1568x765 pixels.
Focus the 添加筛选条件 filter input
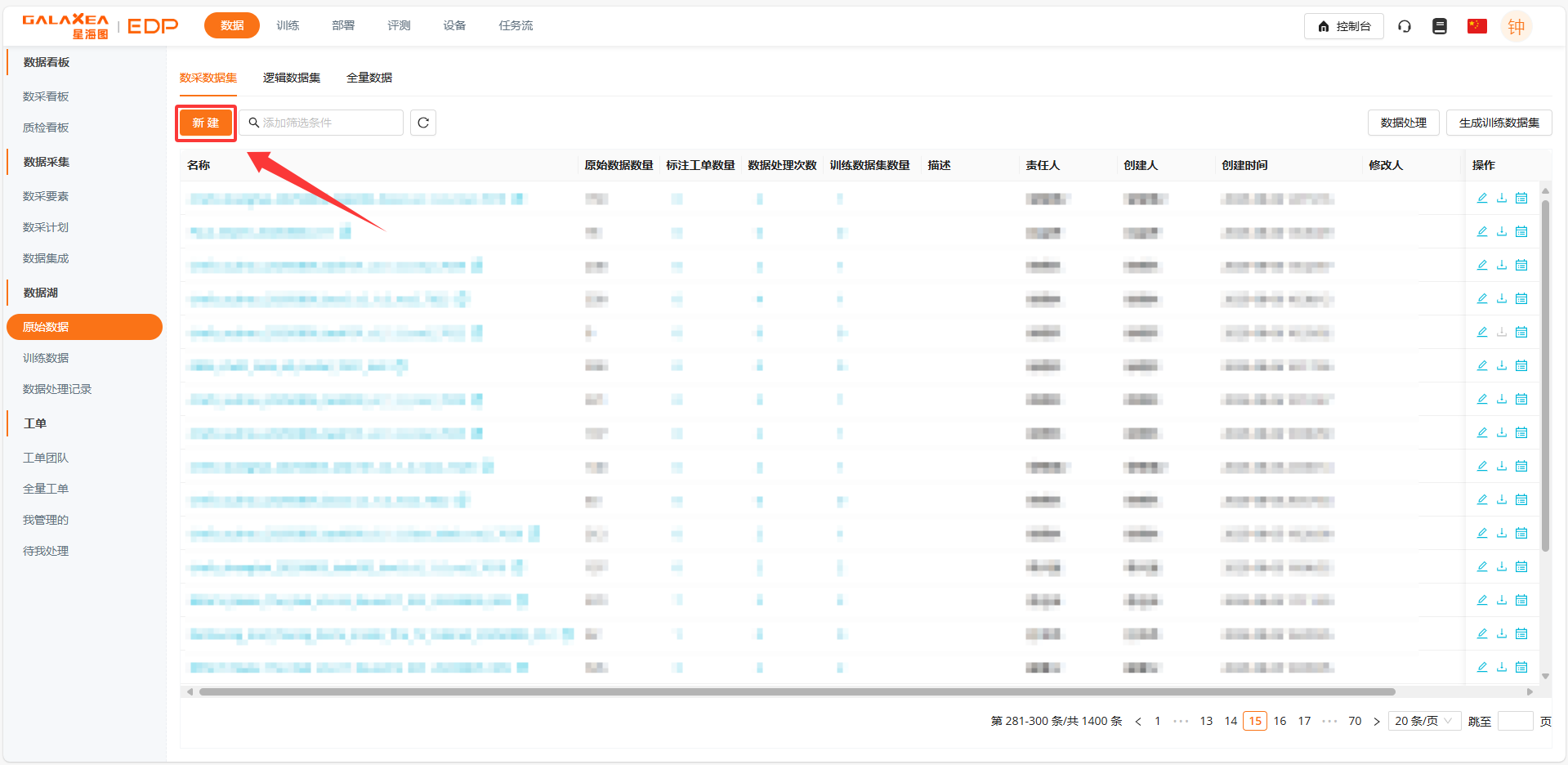tap(327, 123)
